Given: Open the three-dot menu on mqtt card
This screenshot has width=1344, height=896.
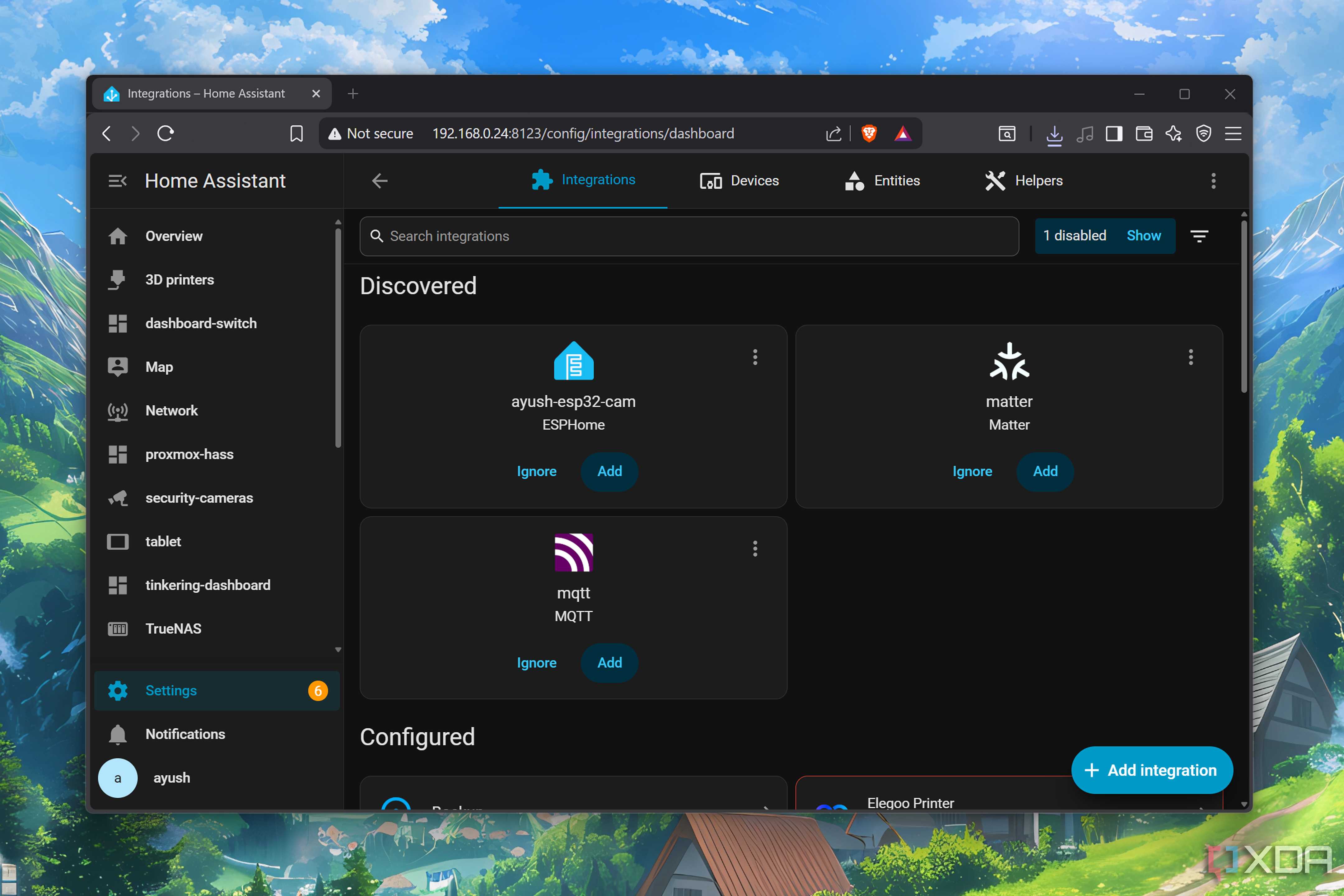Looking at the screenshot, I should click(755, 548).
